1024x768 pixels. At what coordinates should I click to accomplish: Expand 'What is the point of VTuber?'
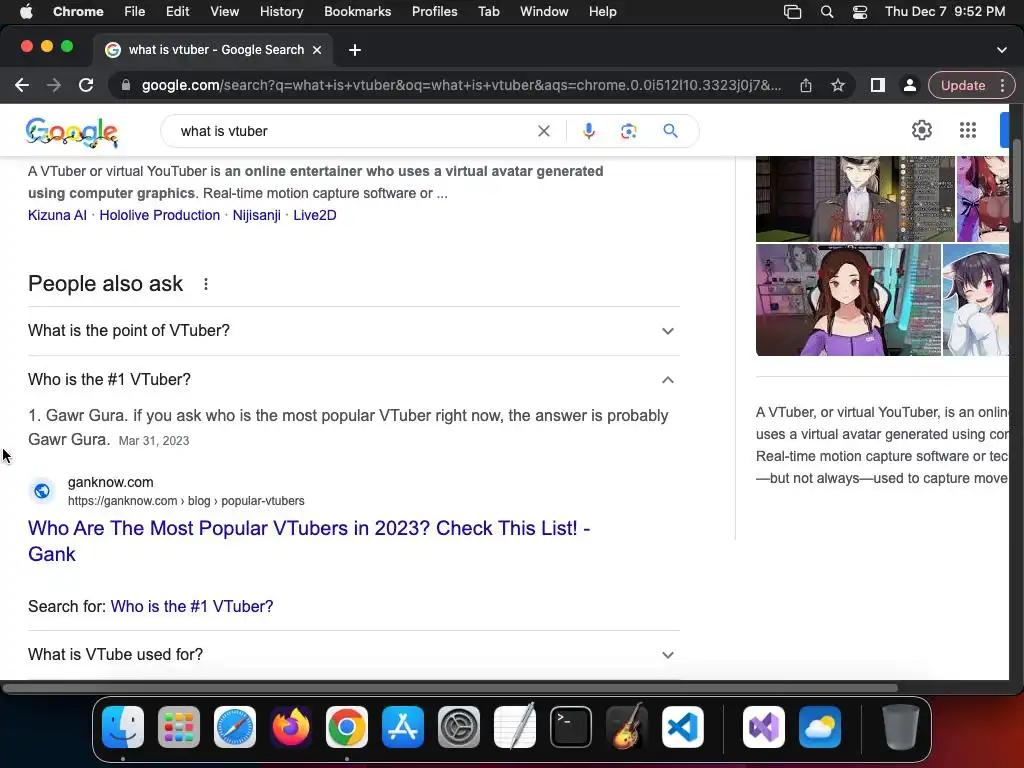click(354, 330)
